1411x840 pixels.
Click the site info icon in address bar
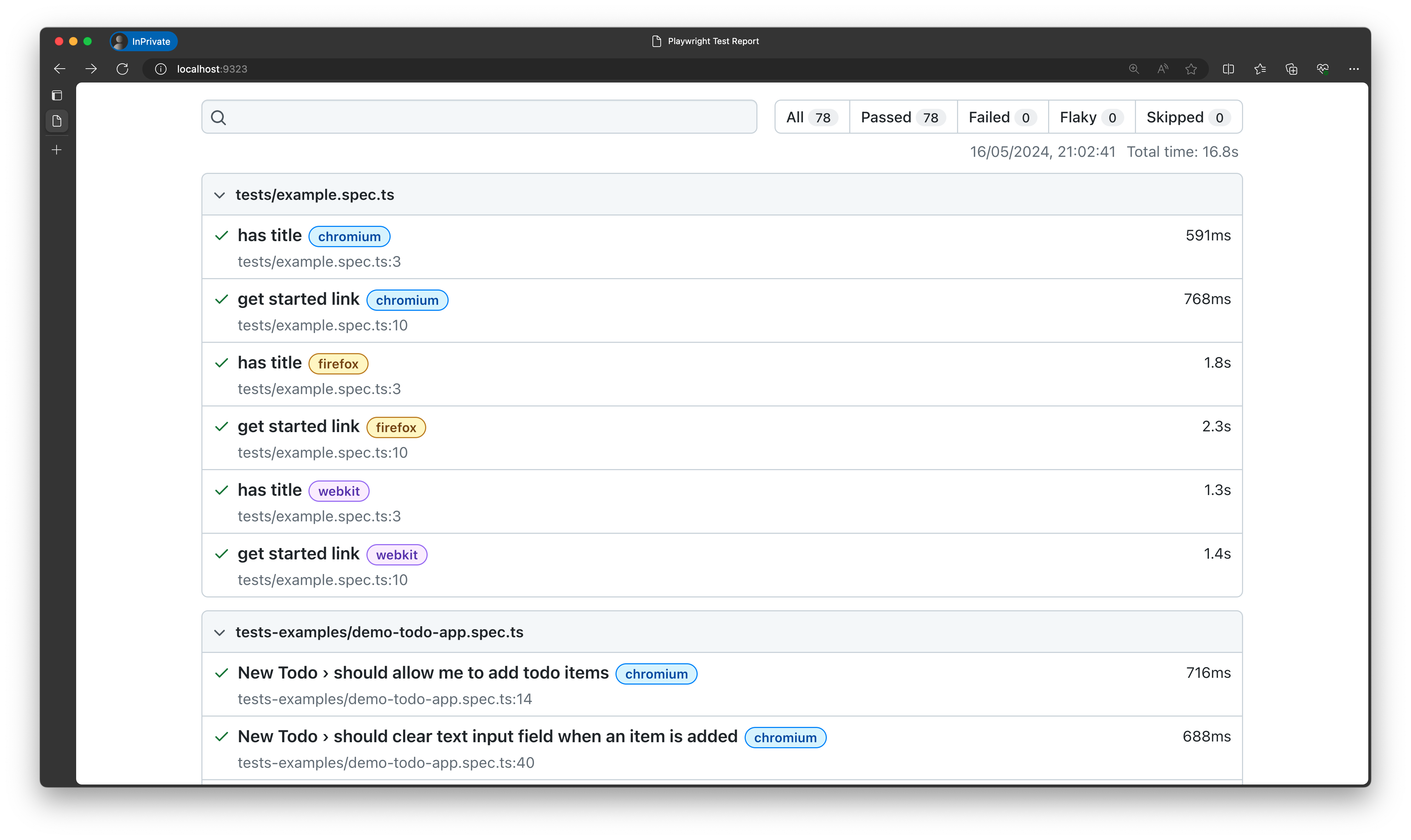[x=161, y=69]
